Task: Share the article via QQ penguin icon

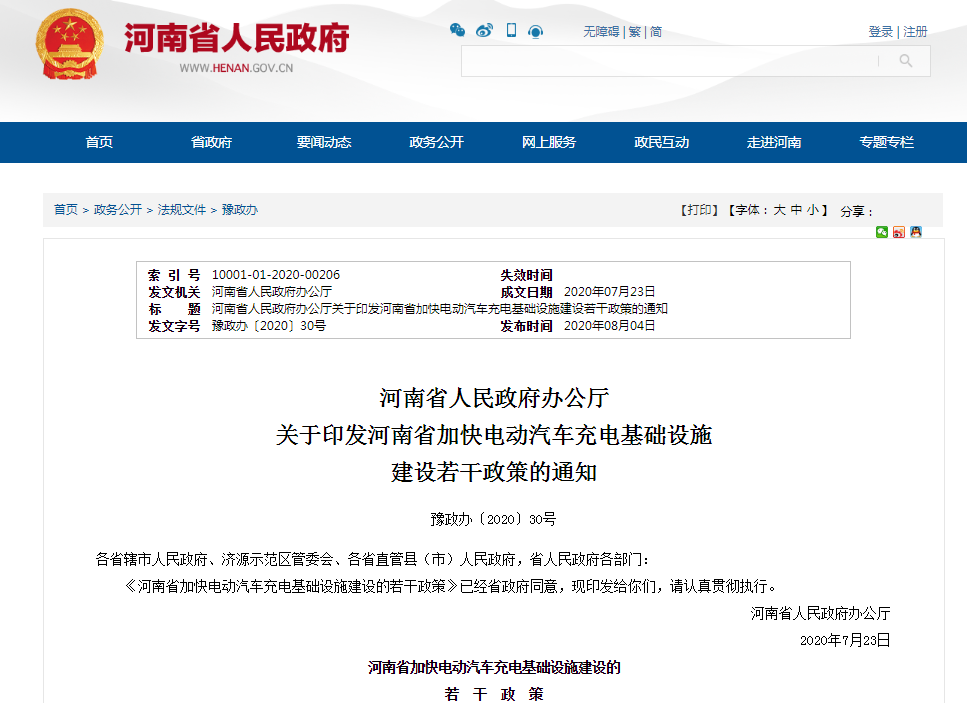Action: pyautogui.click(x=916, y=232)
